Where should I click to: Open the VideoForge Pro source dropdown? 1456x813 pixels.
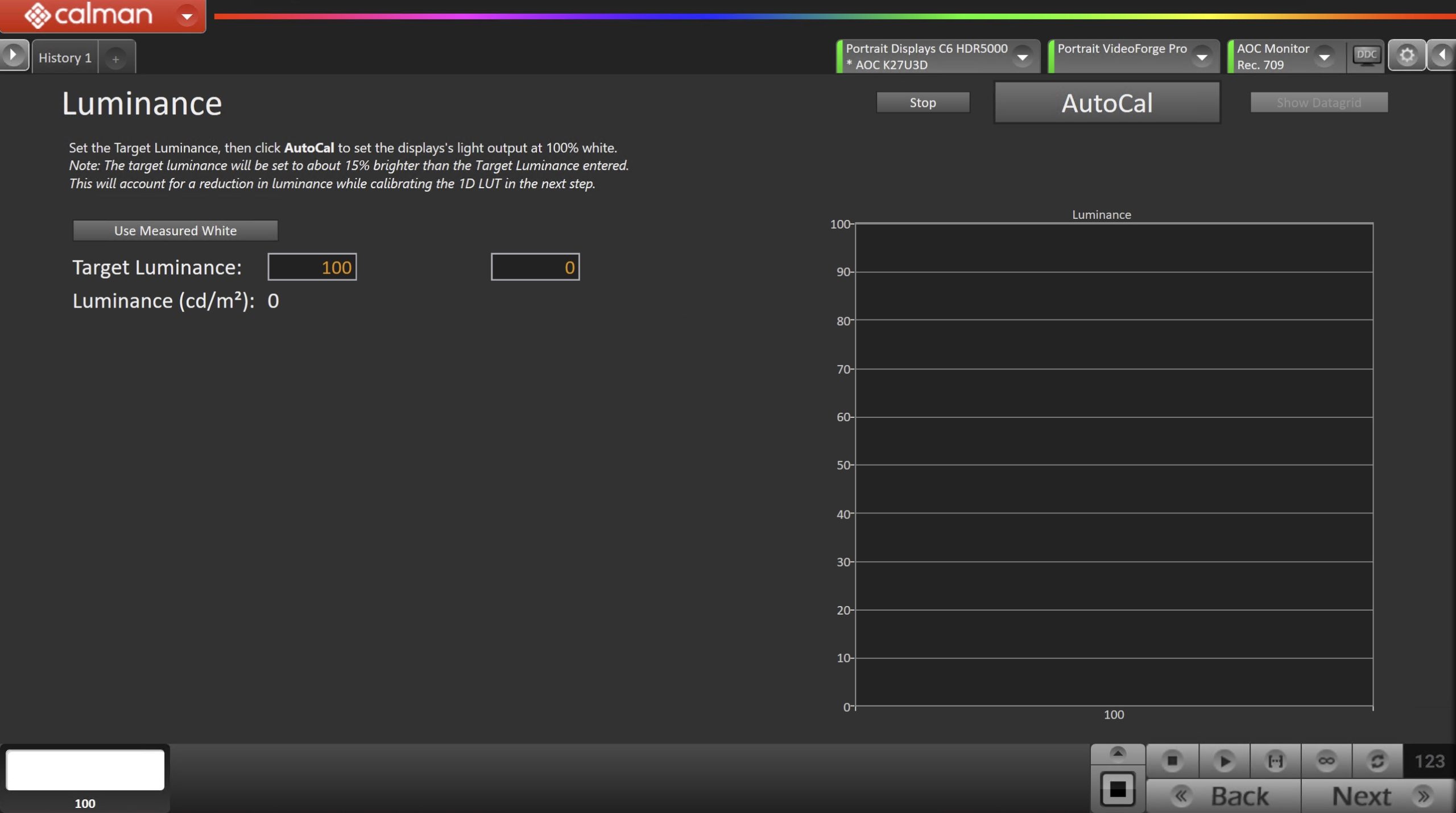pyautogui.click(x=1202, y=57)
